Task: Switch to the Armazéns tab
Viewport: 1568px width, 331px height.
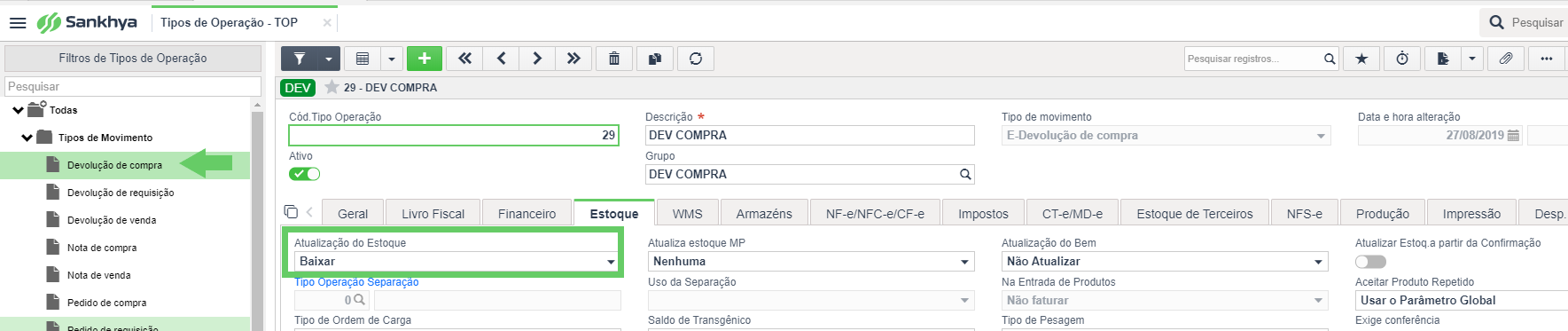Action: point(764,214)
